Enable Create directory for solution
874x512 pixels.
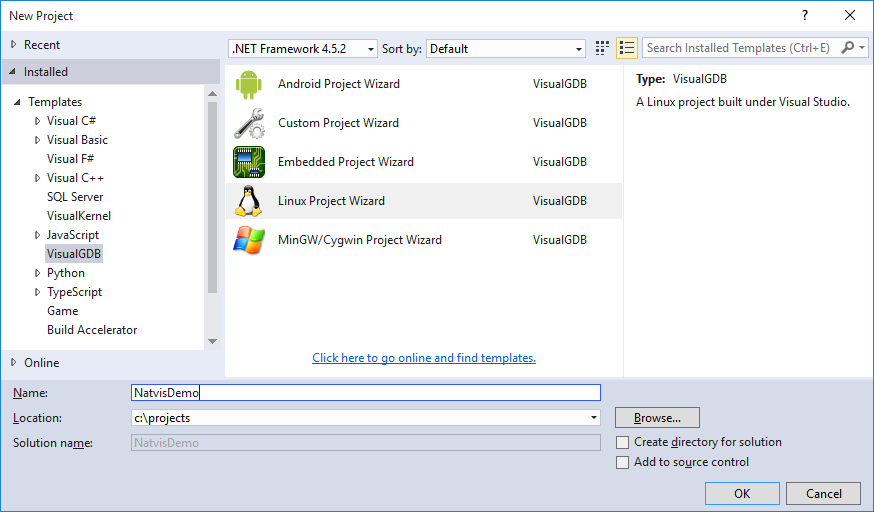point(623,442)
